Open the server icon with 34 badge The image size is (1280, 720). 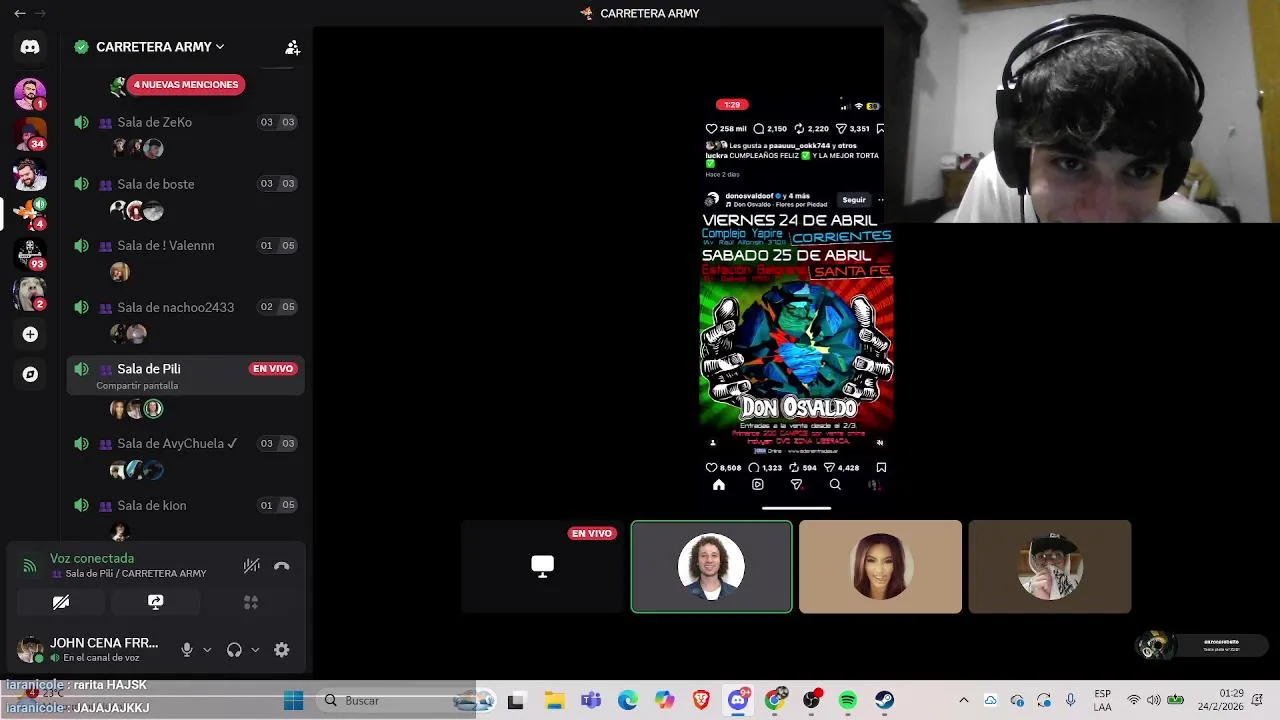coord(30,133)
